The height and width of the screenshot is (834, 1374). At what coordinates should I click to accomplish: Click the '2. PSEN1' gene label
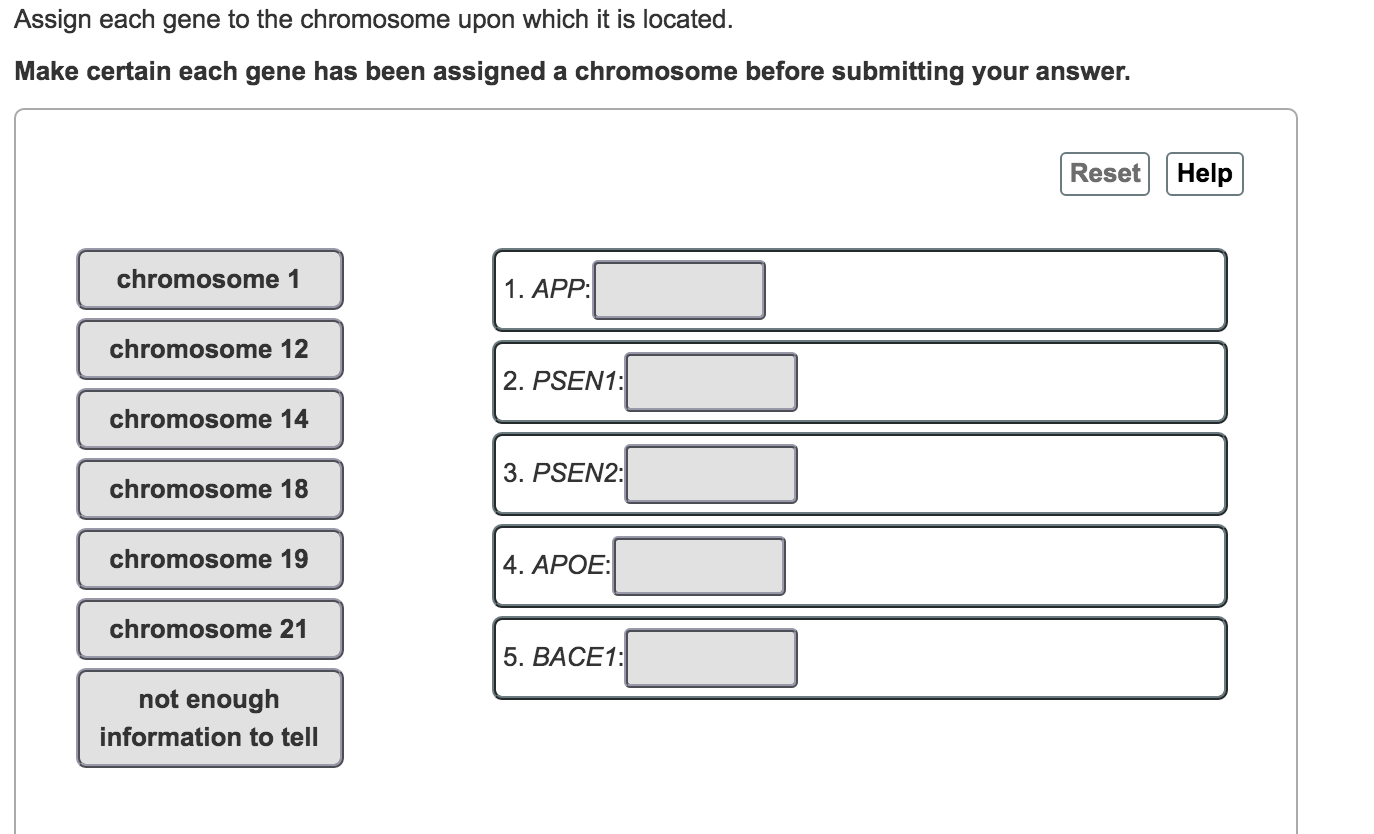(562, 382)
